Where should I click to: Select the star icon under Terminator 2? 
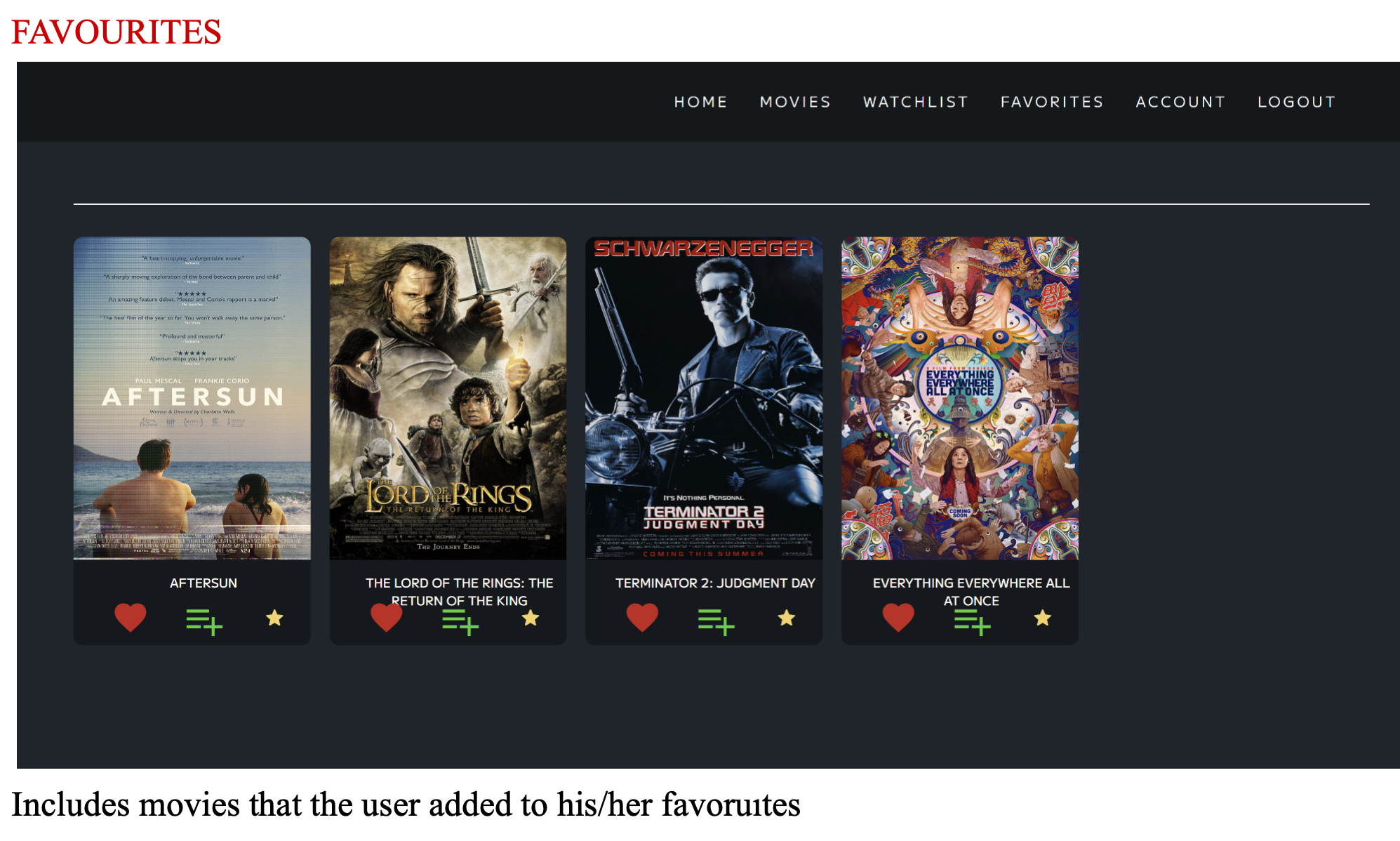[785, 618]
